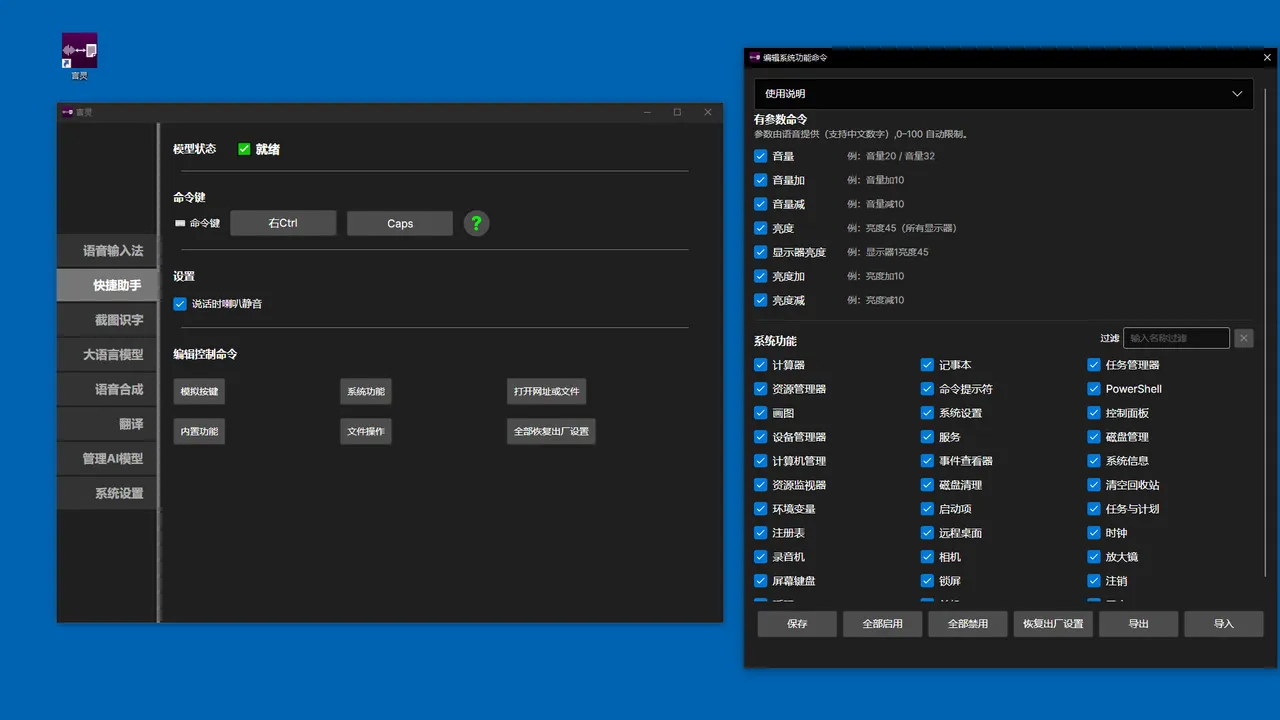Click the 打开网址或文件 button
Viewport: 1280px width, 720px height.
point(546,391)
